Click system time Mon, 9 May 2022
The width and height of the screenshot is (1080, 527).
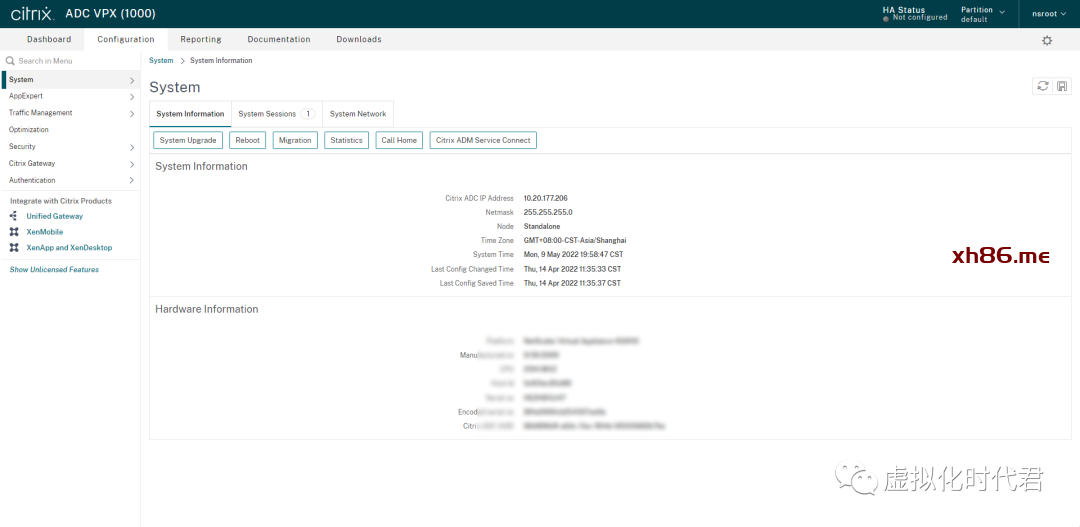tap(573, 254)
